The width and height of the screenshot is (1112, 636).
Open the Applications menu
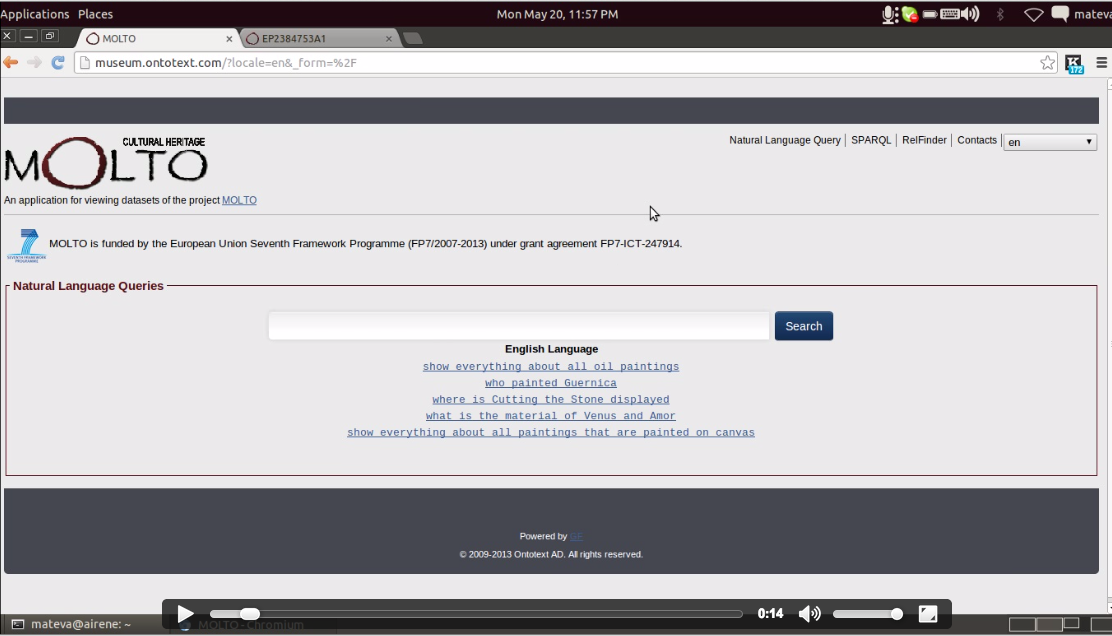coord(35,14)
